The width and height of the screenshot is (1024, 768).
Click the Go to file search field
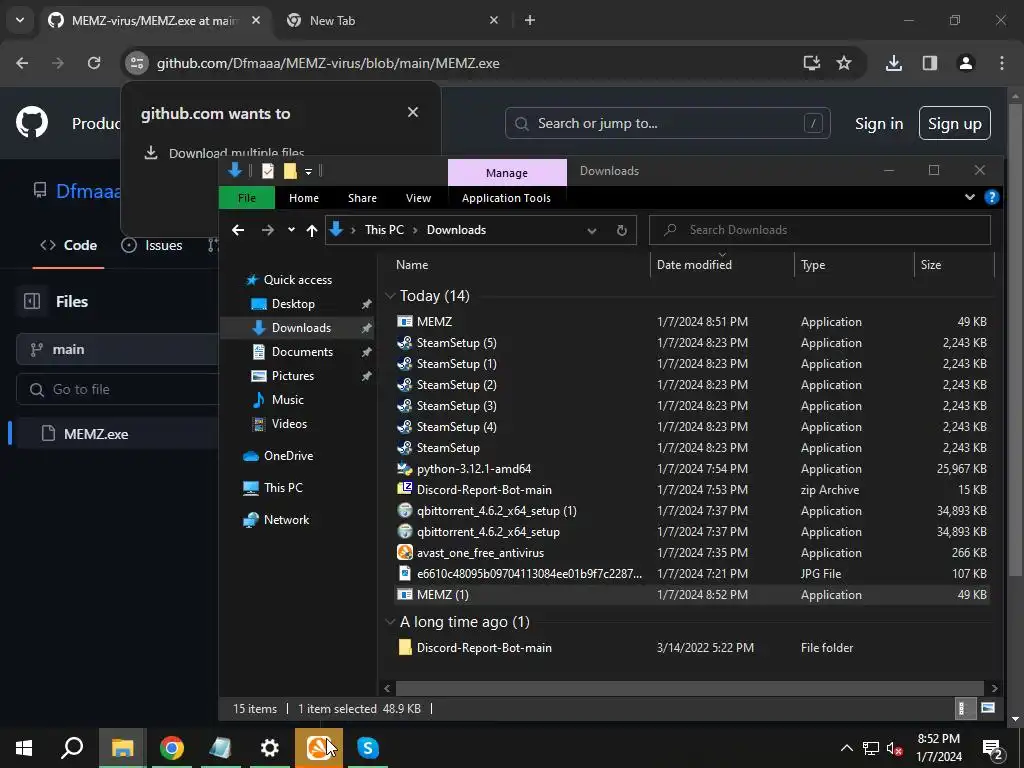click(118, 389)
